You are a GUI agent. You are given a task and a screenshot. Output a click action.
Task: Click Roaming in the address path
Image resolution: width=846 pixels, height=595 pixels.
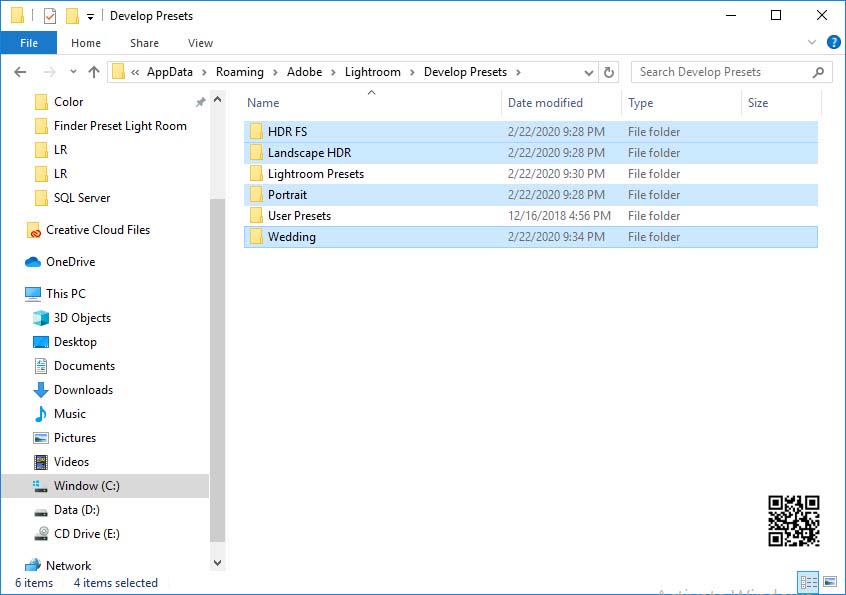click(x=240, y=72)
